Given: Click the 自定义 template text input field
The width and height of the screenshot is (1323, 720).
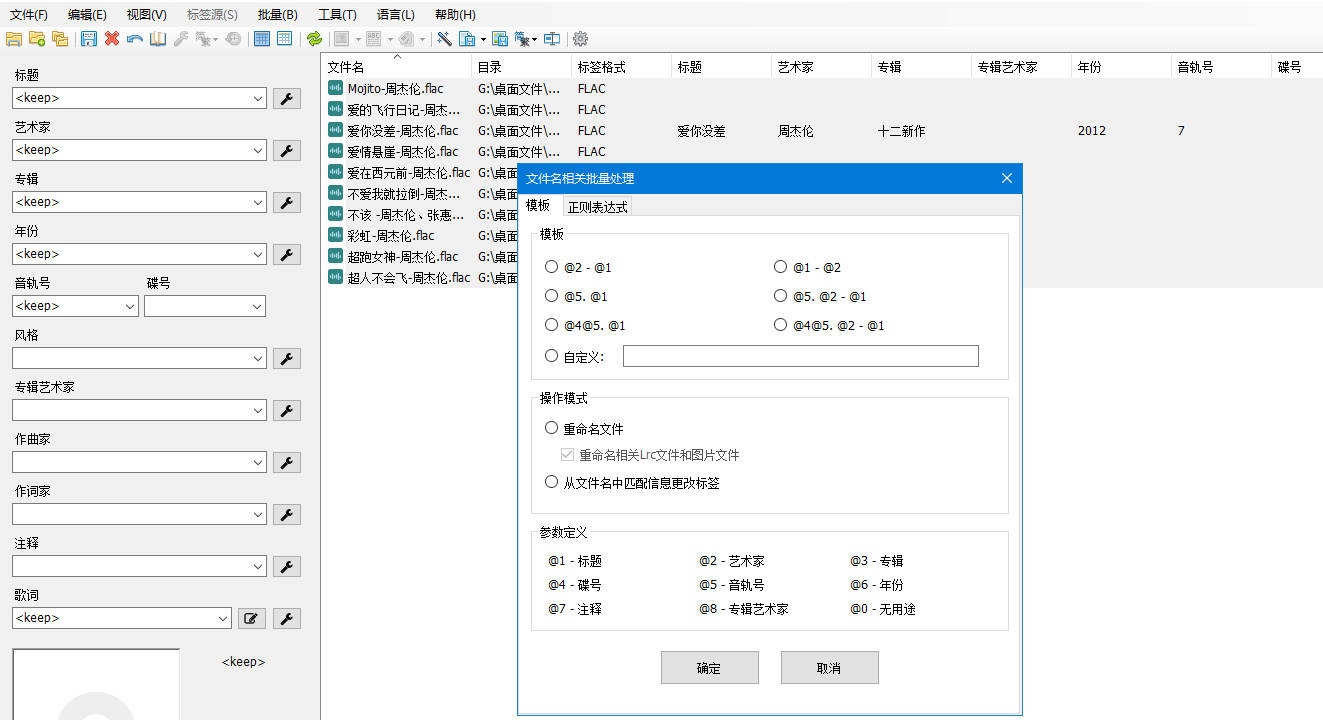Looking at the screenshot, I should tap(800, 356).
